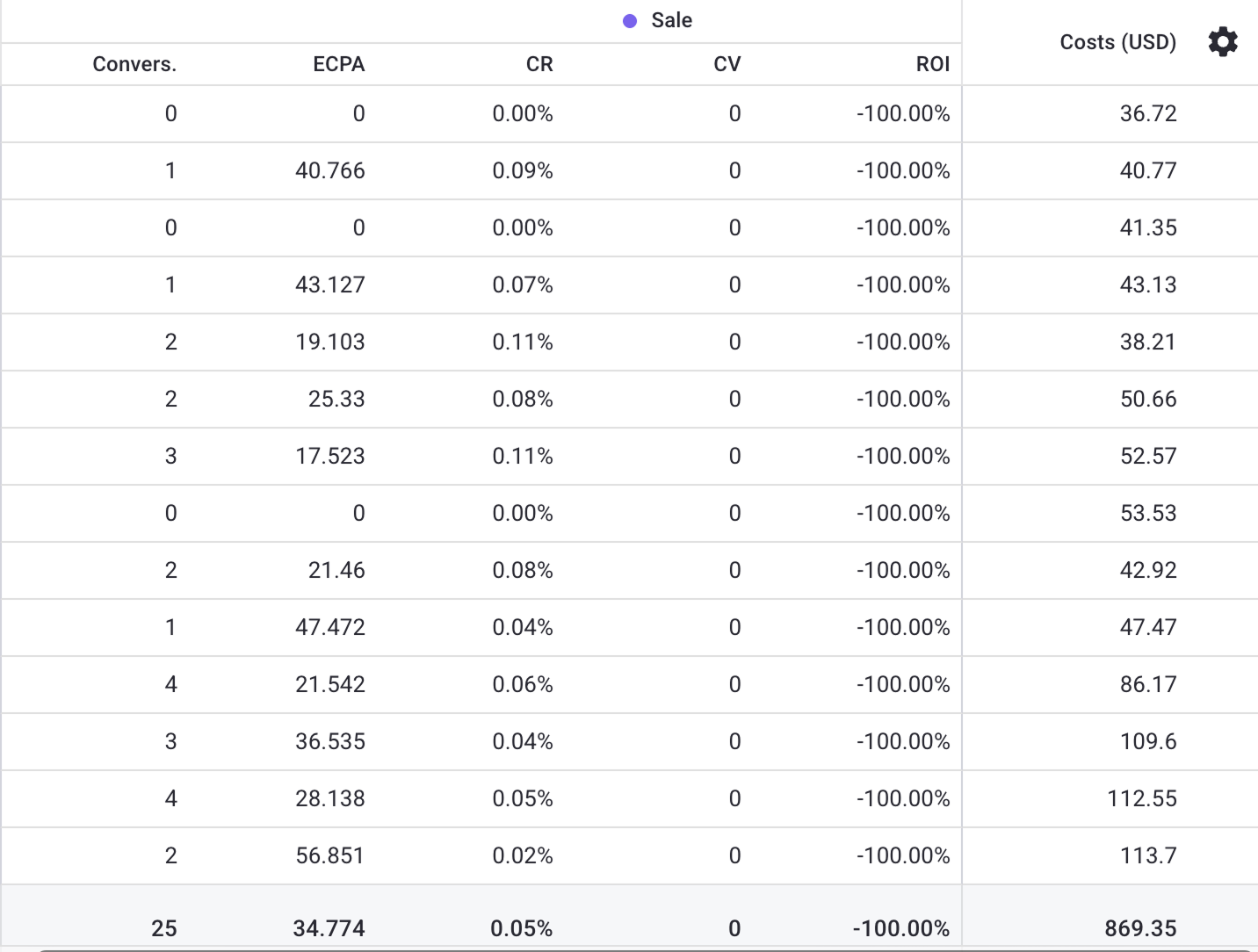
Task: Select the 109.6 cost cell
Action: [1148, 741]
